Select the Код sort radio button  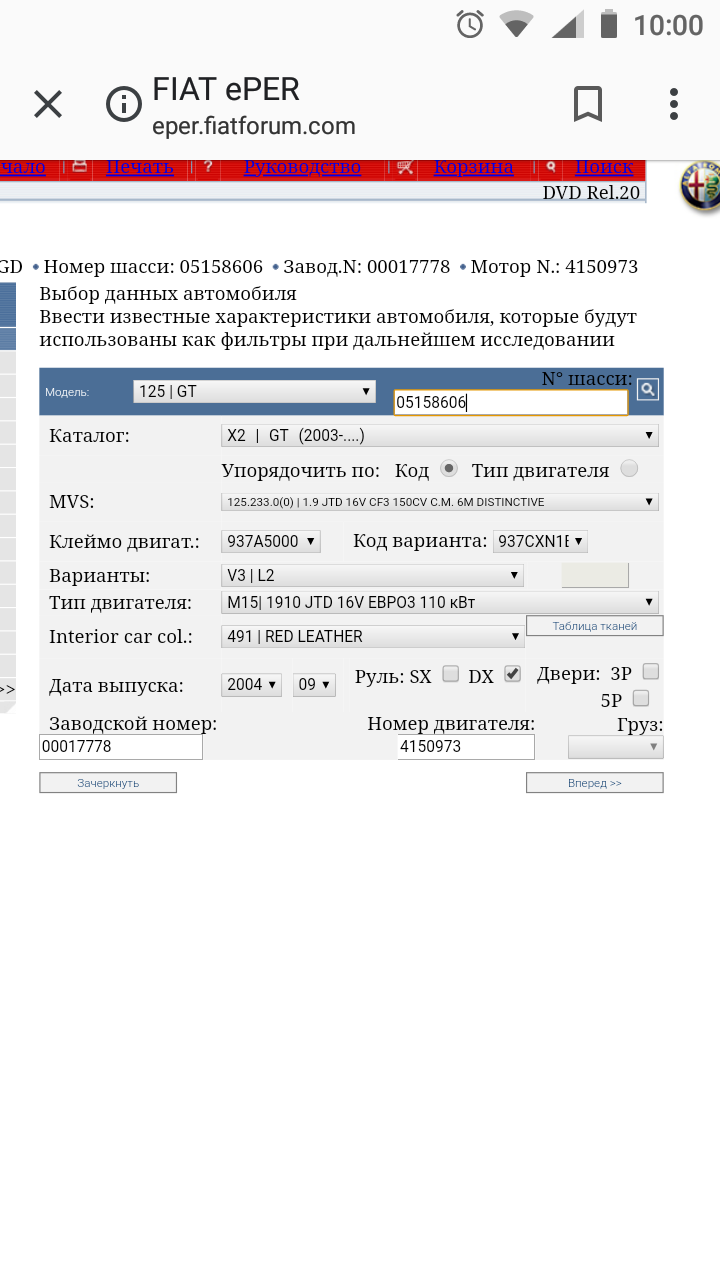coord(450,468)
